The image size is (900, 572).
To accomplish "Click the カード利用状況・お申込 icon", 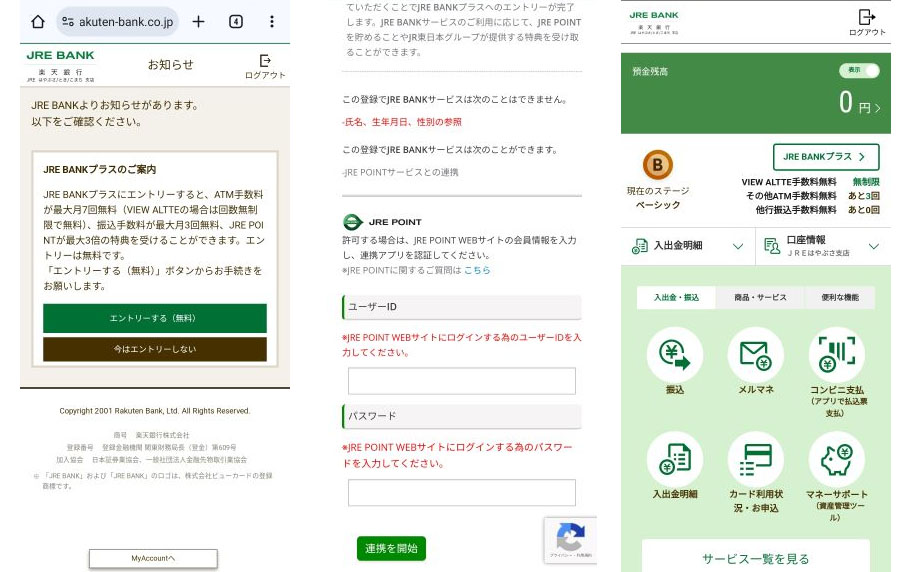I will [x=756, y=460].
